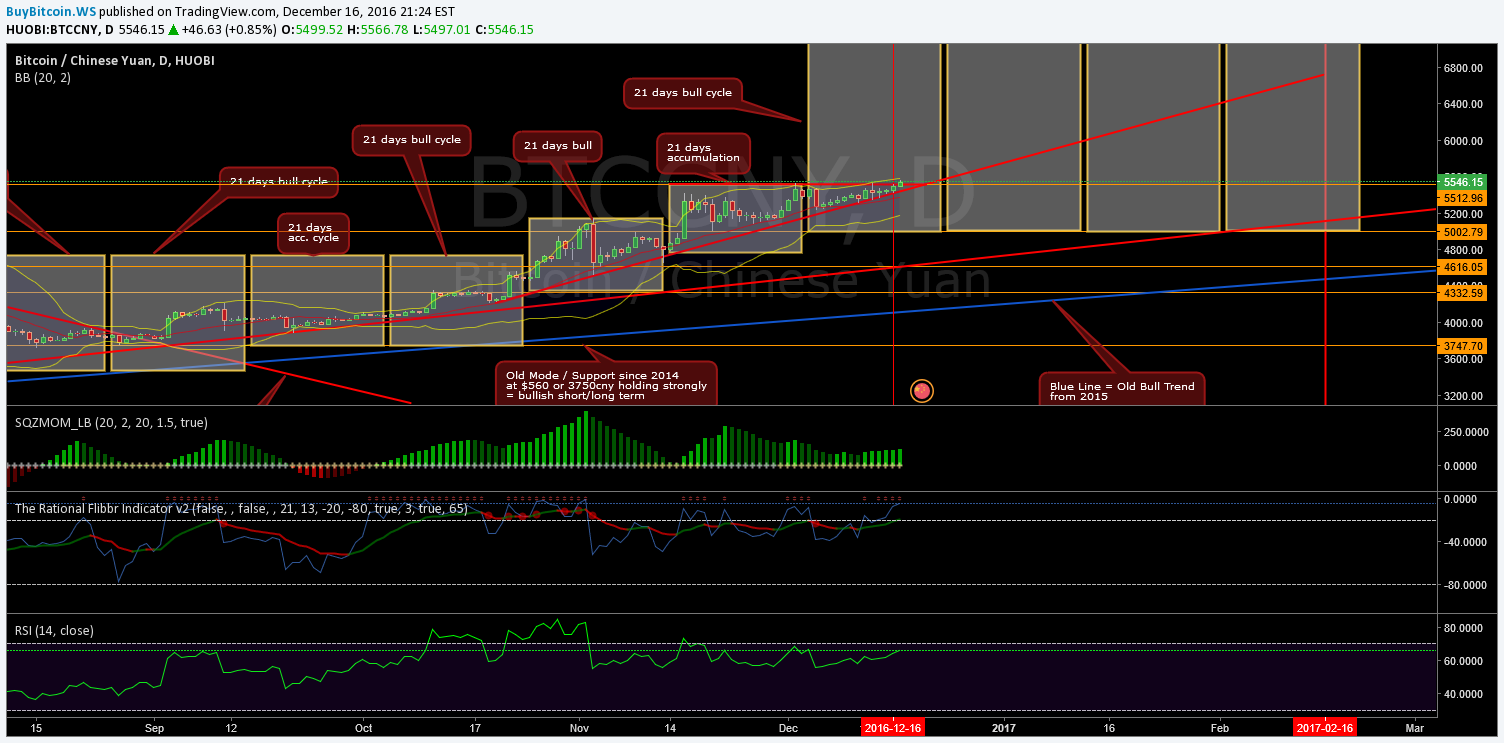Click the Blue Line = Old Bull Trend note

(x=1122, y=390)
